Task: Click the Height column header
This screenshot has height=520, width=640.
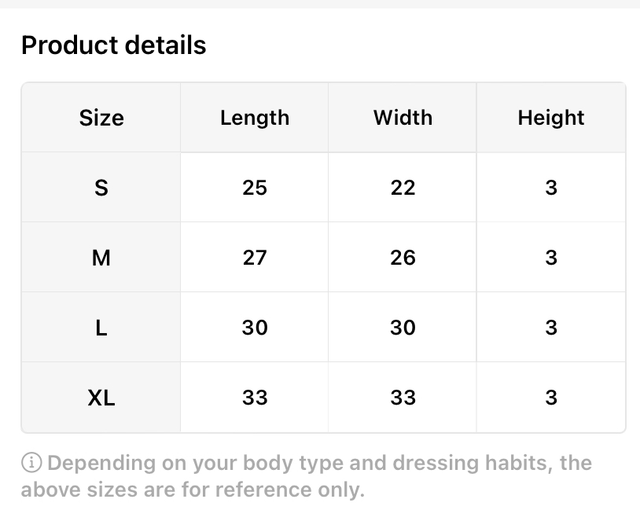Action: 551,118
